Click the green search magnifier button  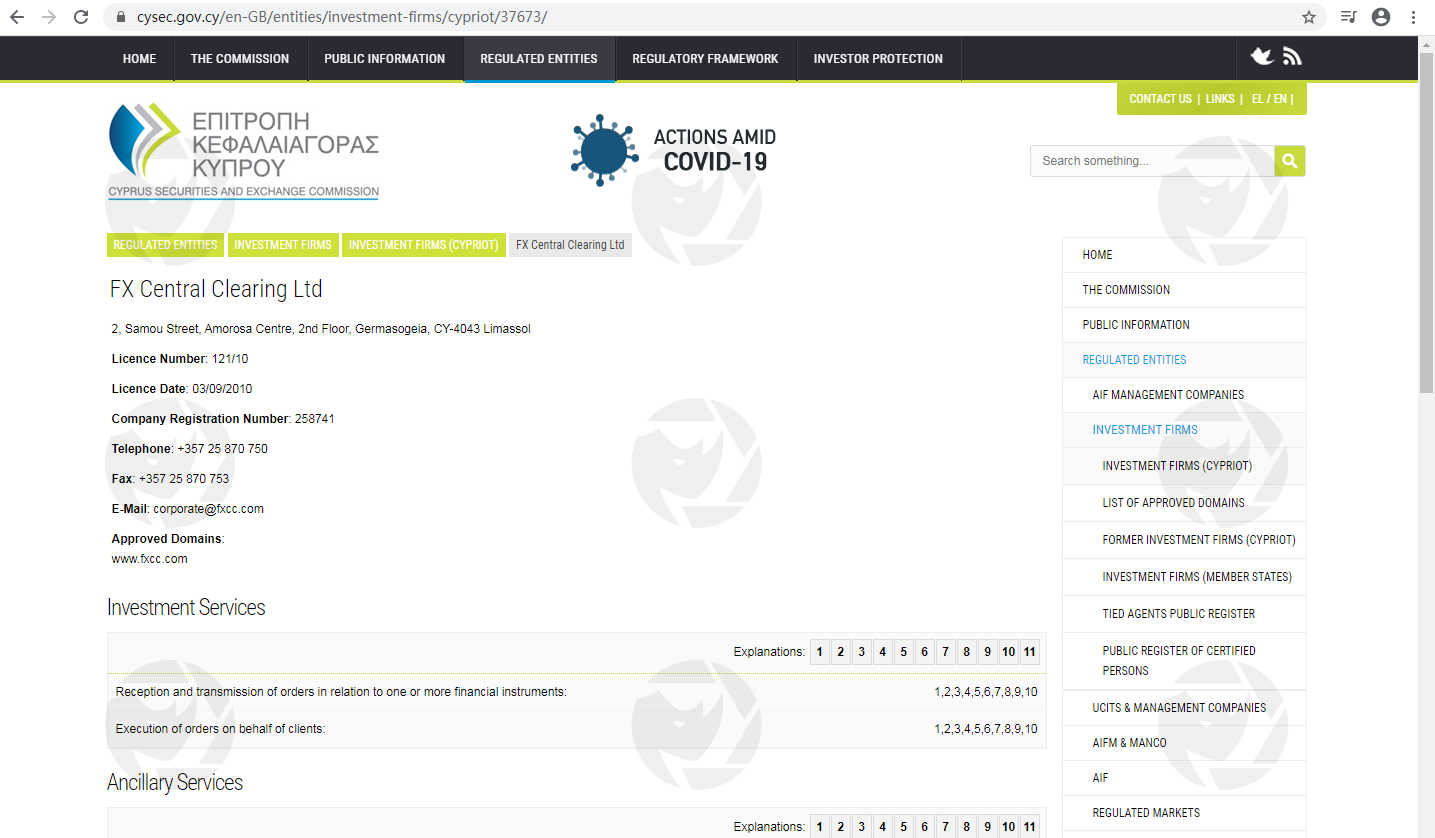tap(1290, 161)
